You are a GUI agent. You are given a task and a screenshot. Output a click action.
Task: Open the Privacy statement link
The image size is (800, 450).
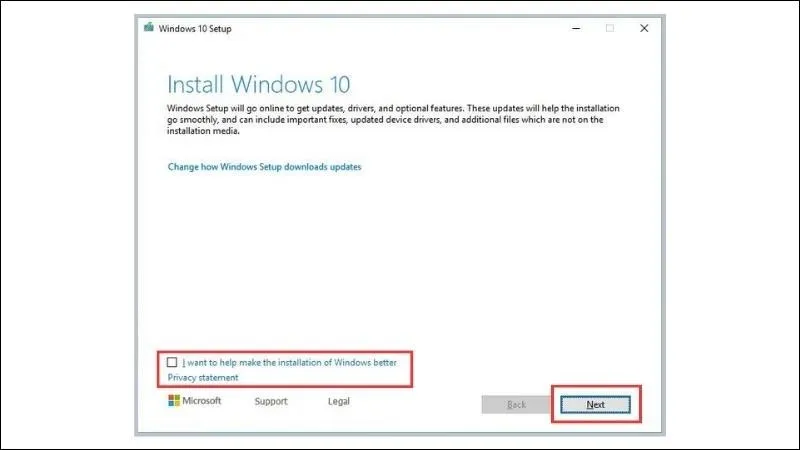click(x=203, y=378)
